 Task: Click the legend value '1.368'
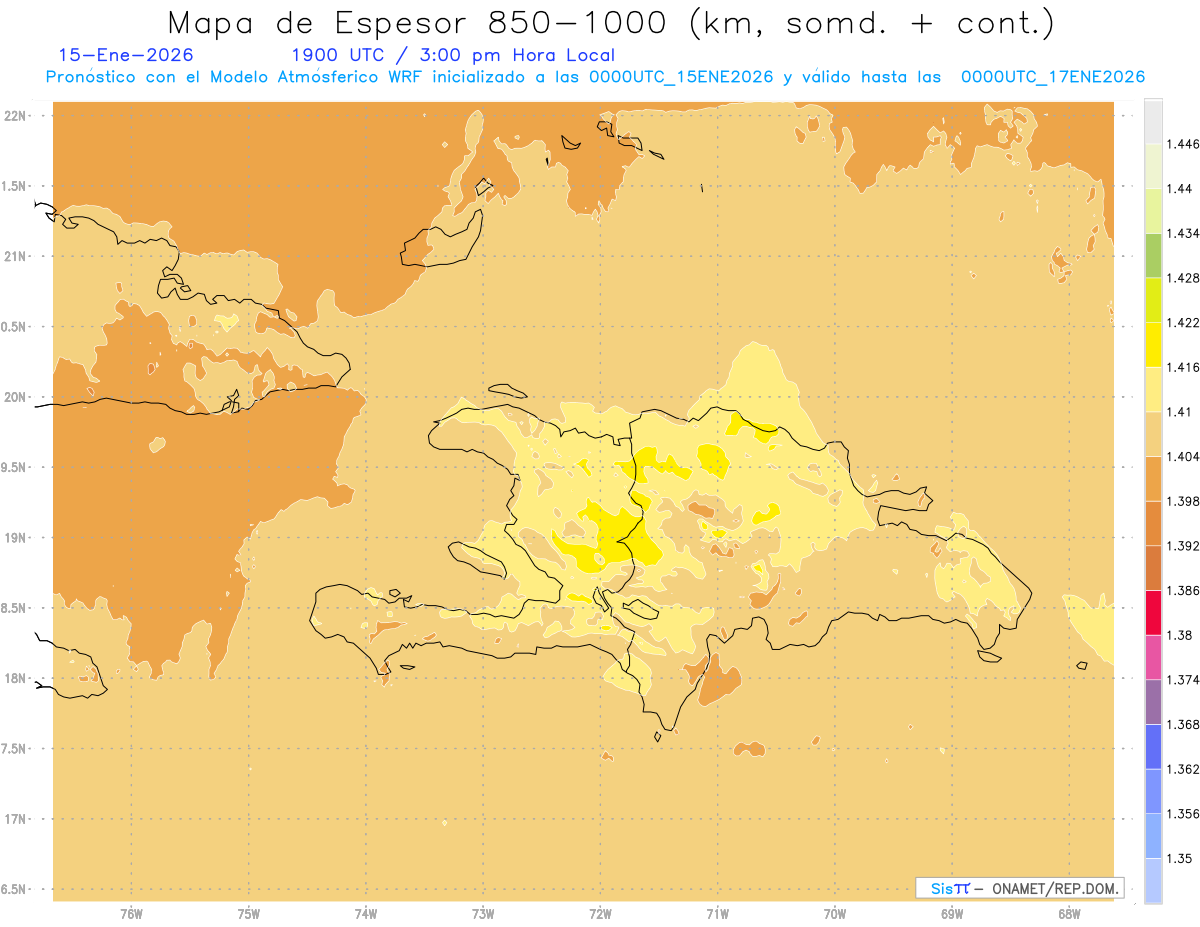click(1183, 724)
